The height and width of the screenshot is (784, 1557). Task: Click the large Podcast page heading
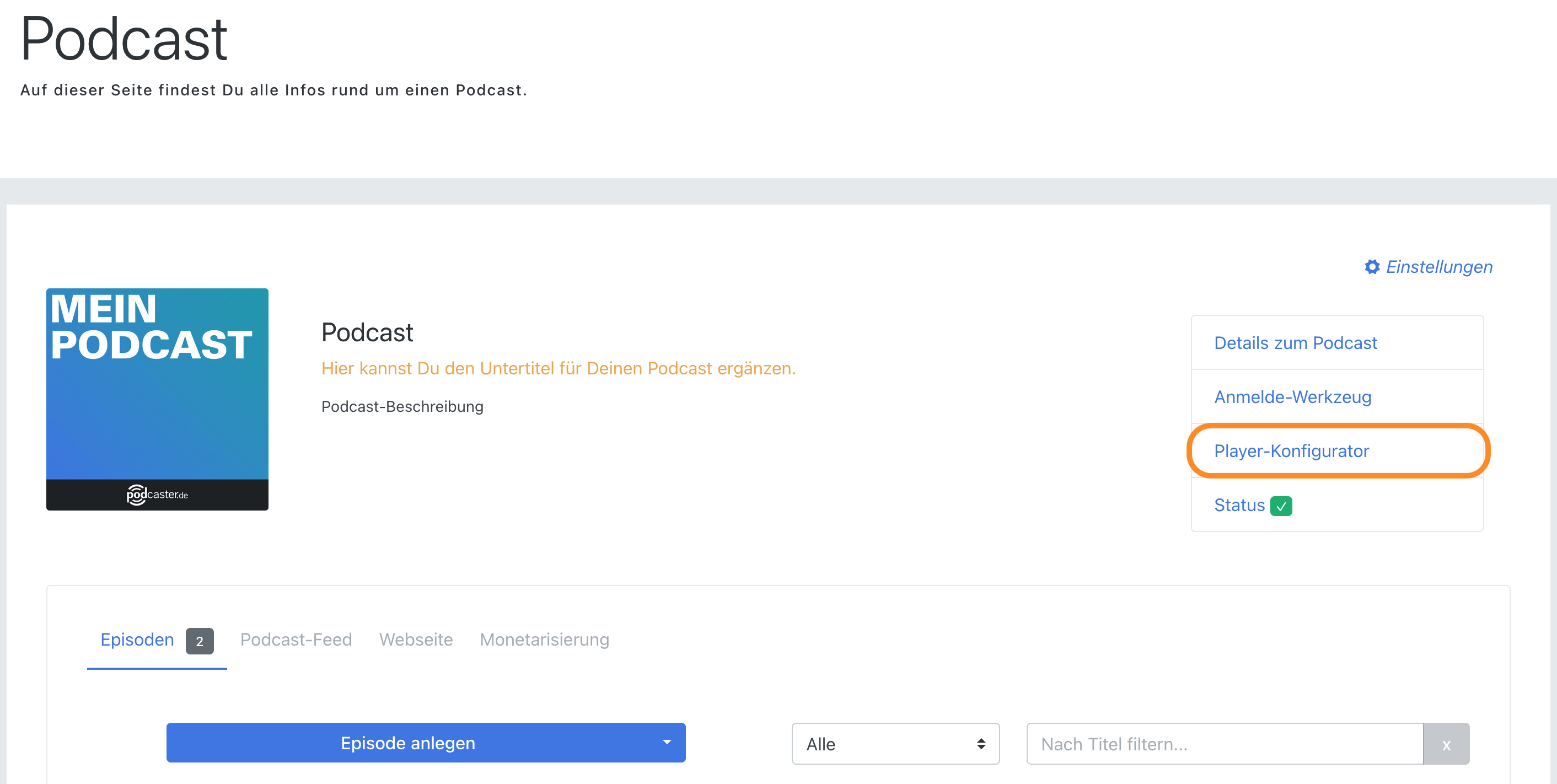[x=124, y=39]
